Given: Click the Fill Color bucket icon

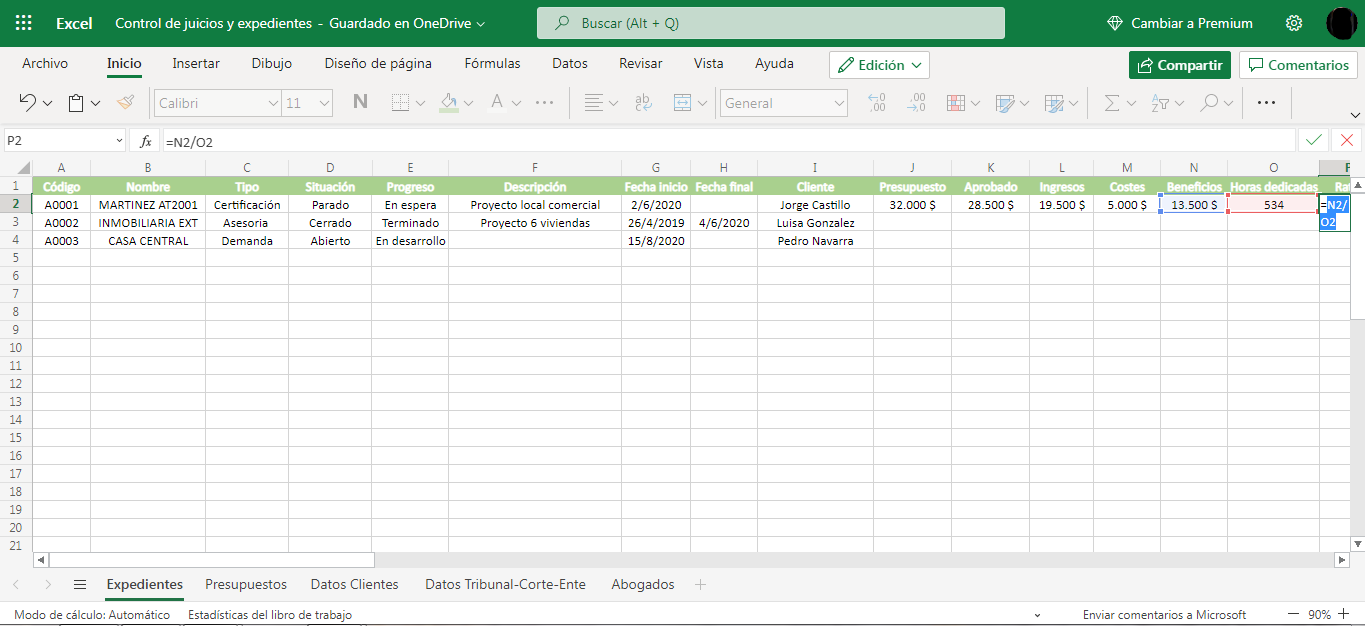Looking at the screenshot, I should tap(448, 102).
